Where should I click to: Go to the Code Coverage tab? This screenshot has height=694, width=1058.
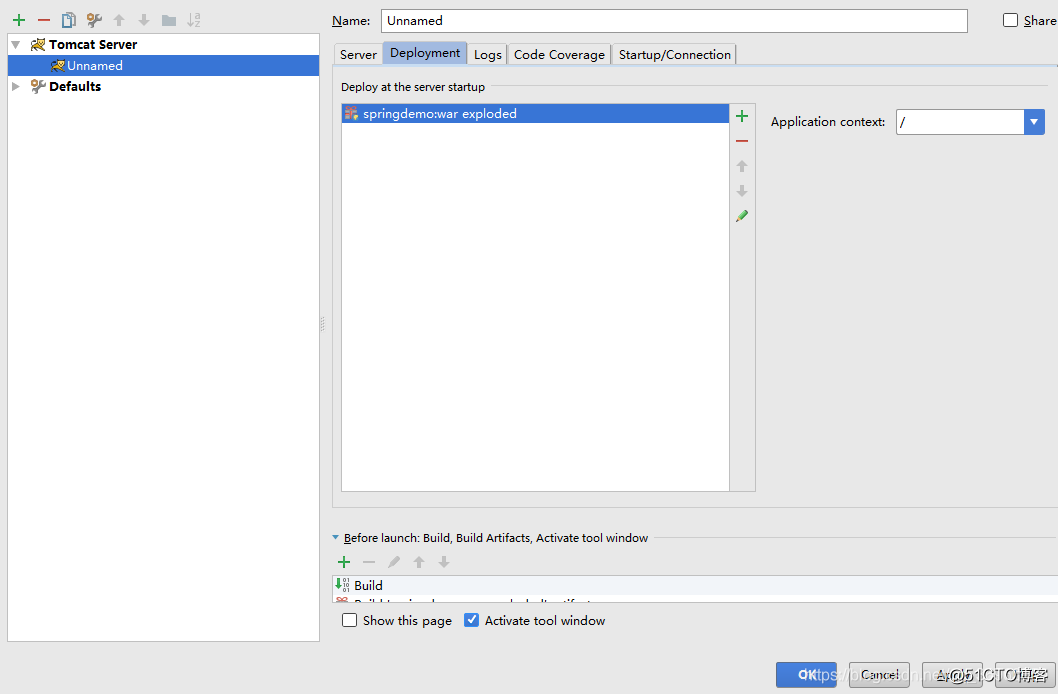[x=559, y=55]
